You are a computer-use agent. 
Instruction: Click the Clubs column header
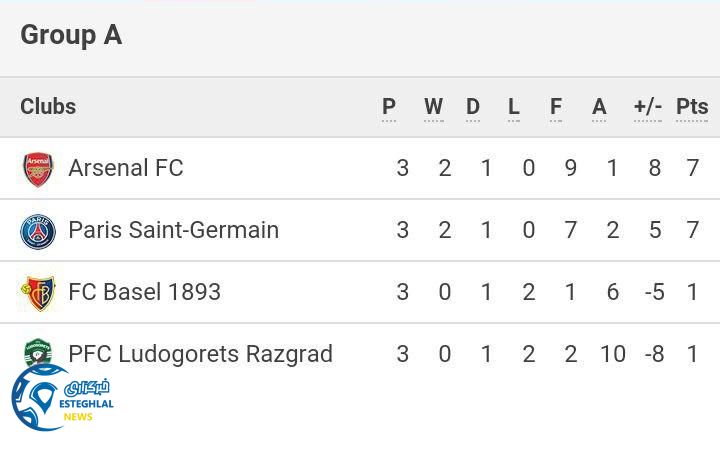point(48,106)
